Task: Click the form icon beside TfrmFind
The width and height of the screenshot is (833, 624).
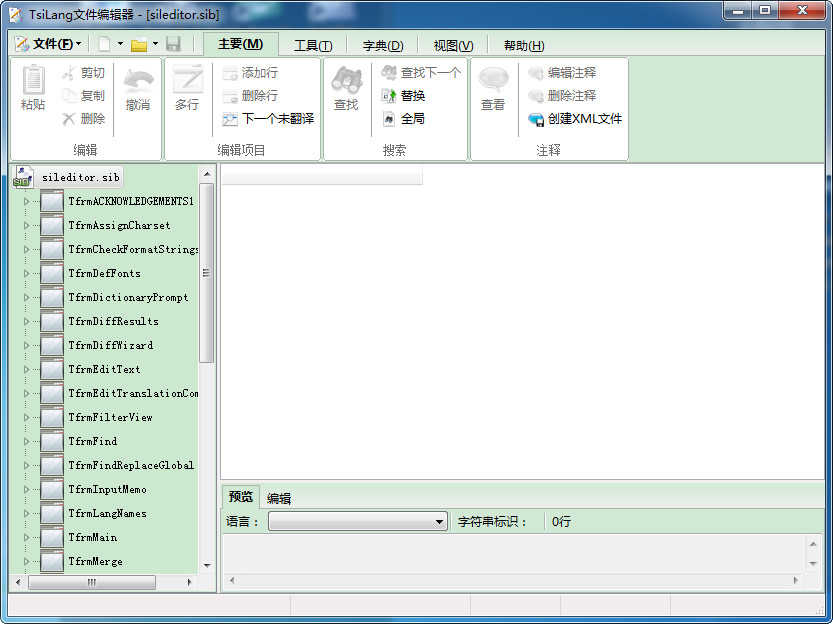Action: 52,441
